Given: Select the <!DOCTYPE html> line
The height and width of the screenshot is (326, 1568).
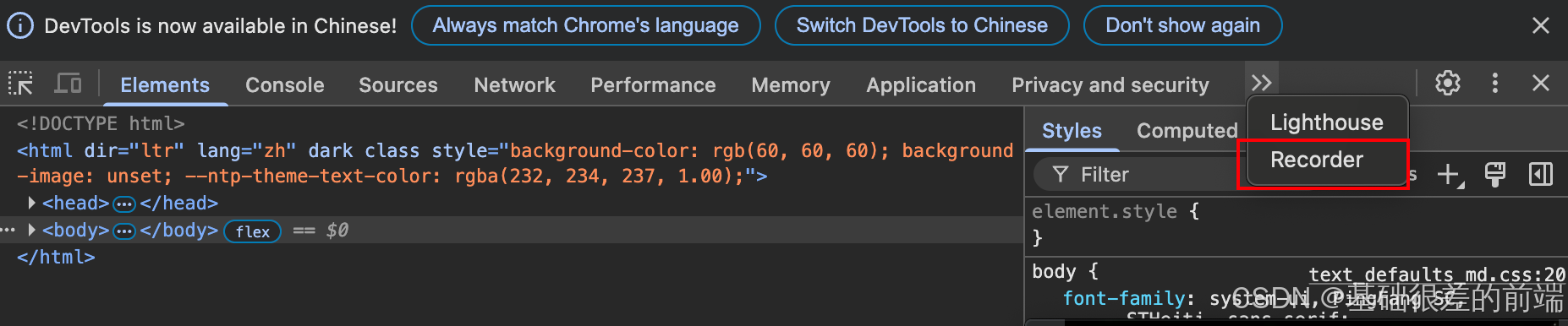Looking at the screenshot, I should (101, 123).
